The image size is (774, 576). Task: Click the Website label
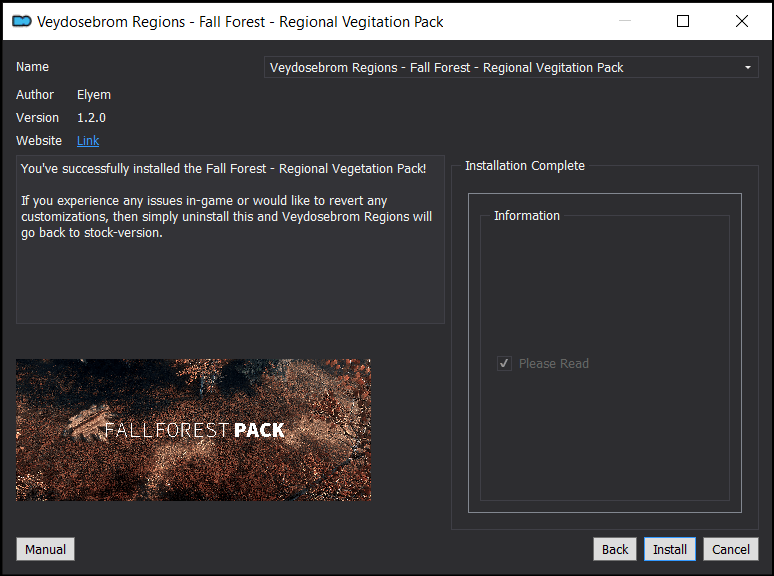point(39,141)
